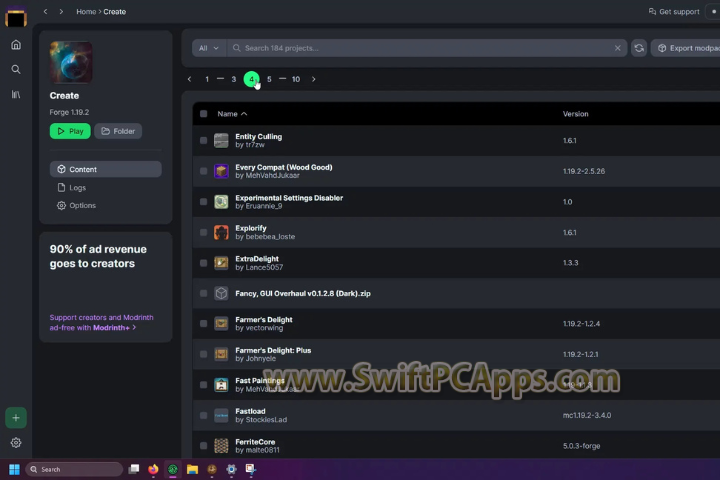
Task: Click the Fast Paintings mod icon
Action: (x=221, y=385)
